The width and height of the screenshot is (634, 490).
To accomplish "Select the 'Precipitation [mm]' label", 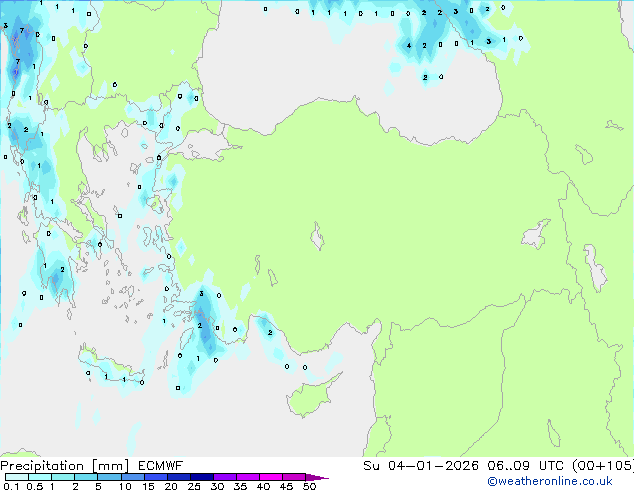I will pos(65,466).
